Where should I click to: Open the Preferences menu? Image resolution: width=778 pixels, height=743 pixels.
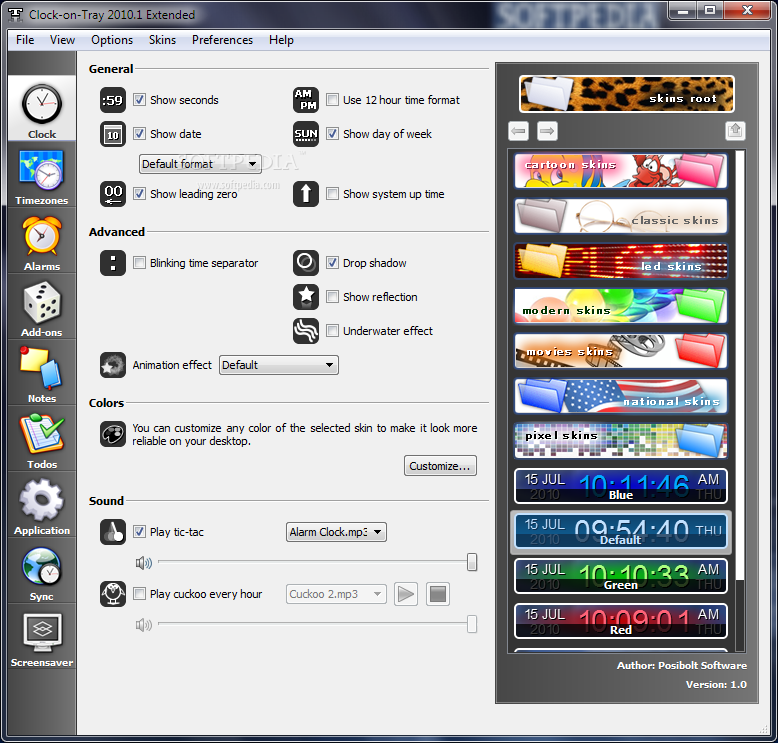(x=222, y=40)
